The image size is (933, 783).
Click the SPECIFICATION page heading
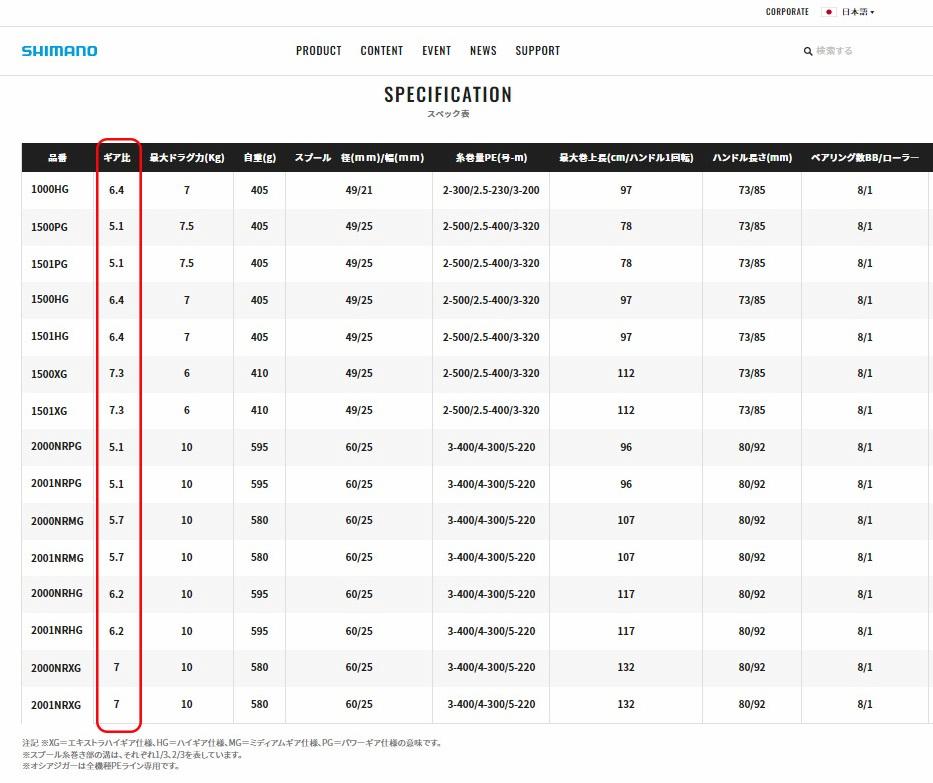(447, 96)
